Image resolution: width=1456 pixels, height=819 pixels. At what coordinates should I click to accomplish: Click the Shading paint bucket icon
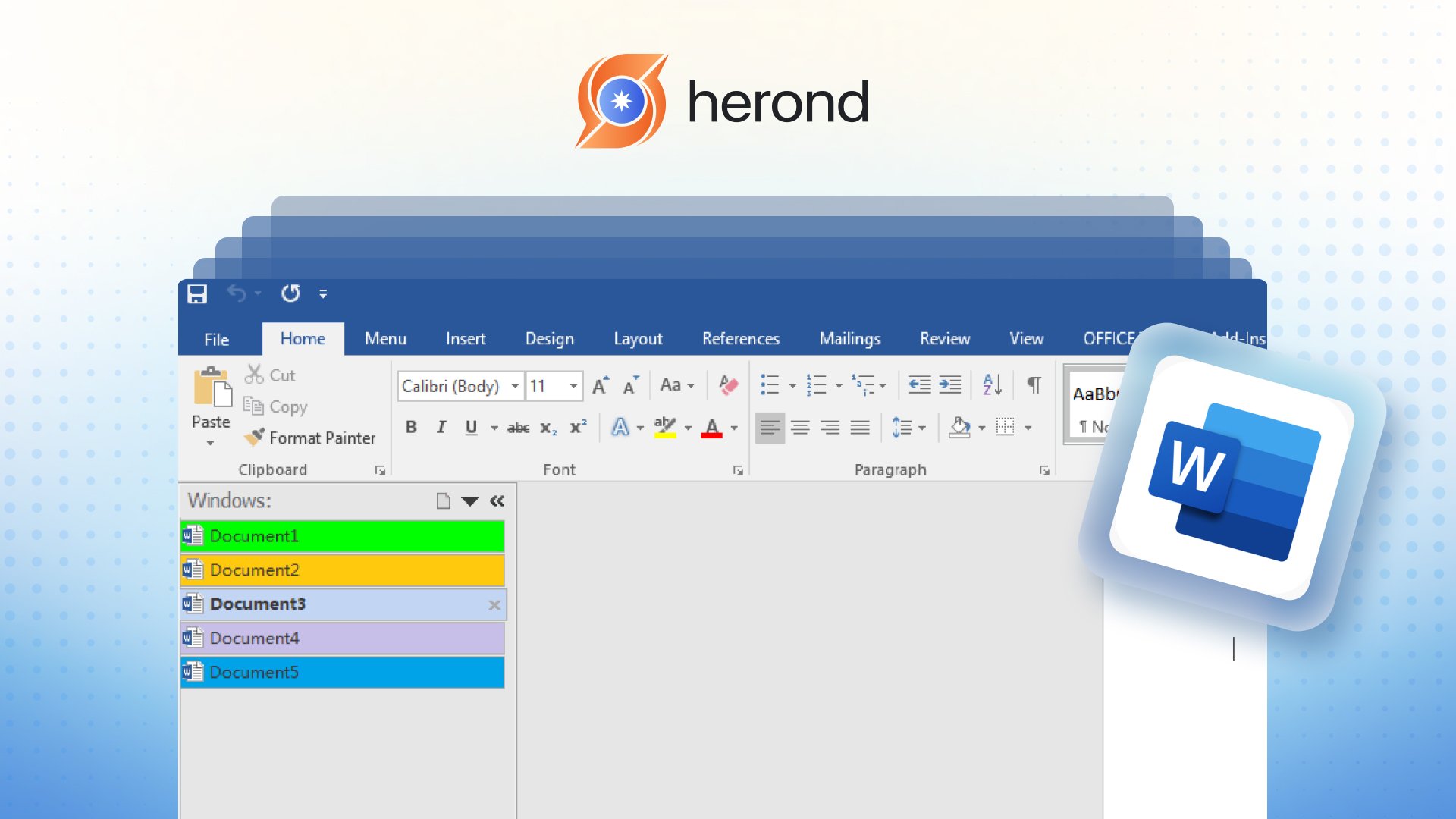pyautogui.click(x=959, y=428)
